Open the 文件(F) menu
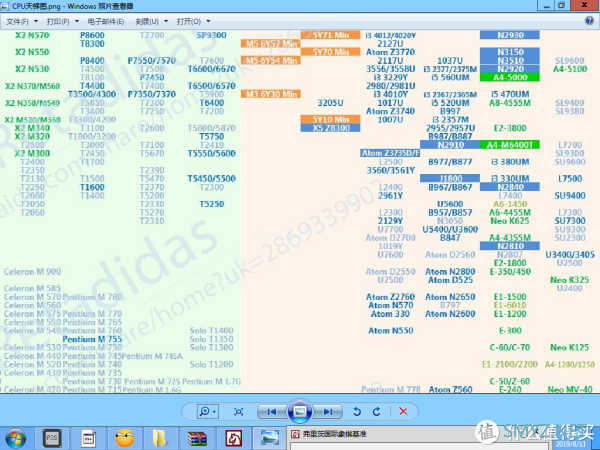The width and height of the screenshot is (600, 450). (22, 21)
